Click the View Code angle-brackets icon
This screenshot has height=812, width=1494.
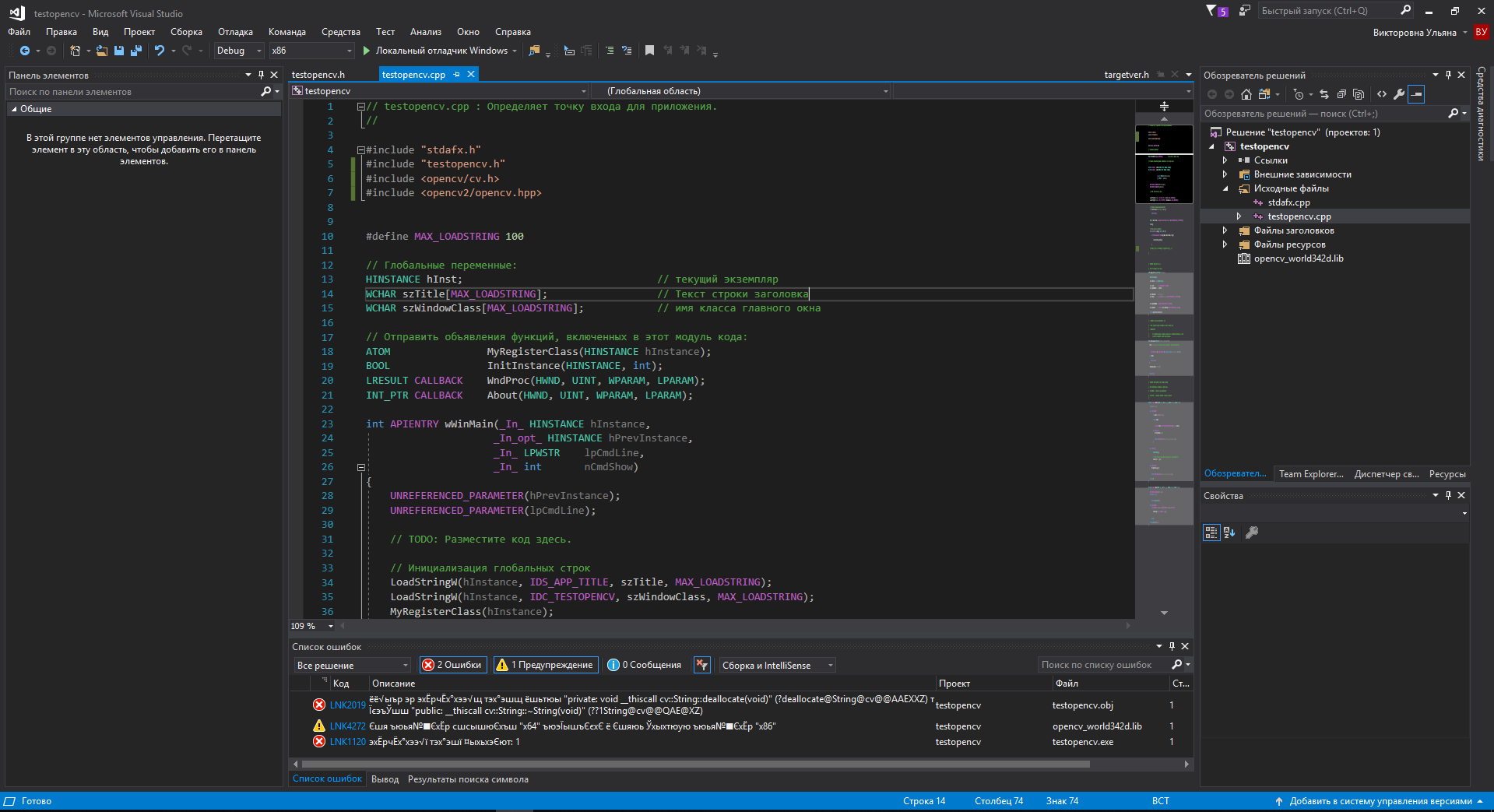pos(1382,94)
